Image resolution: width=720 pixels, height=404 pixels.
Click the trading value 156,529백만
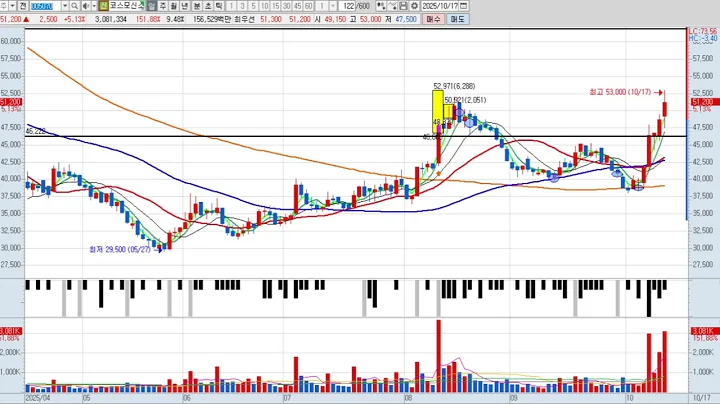[x=212, y=19]
